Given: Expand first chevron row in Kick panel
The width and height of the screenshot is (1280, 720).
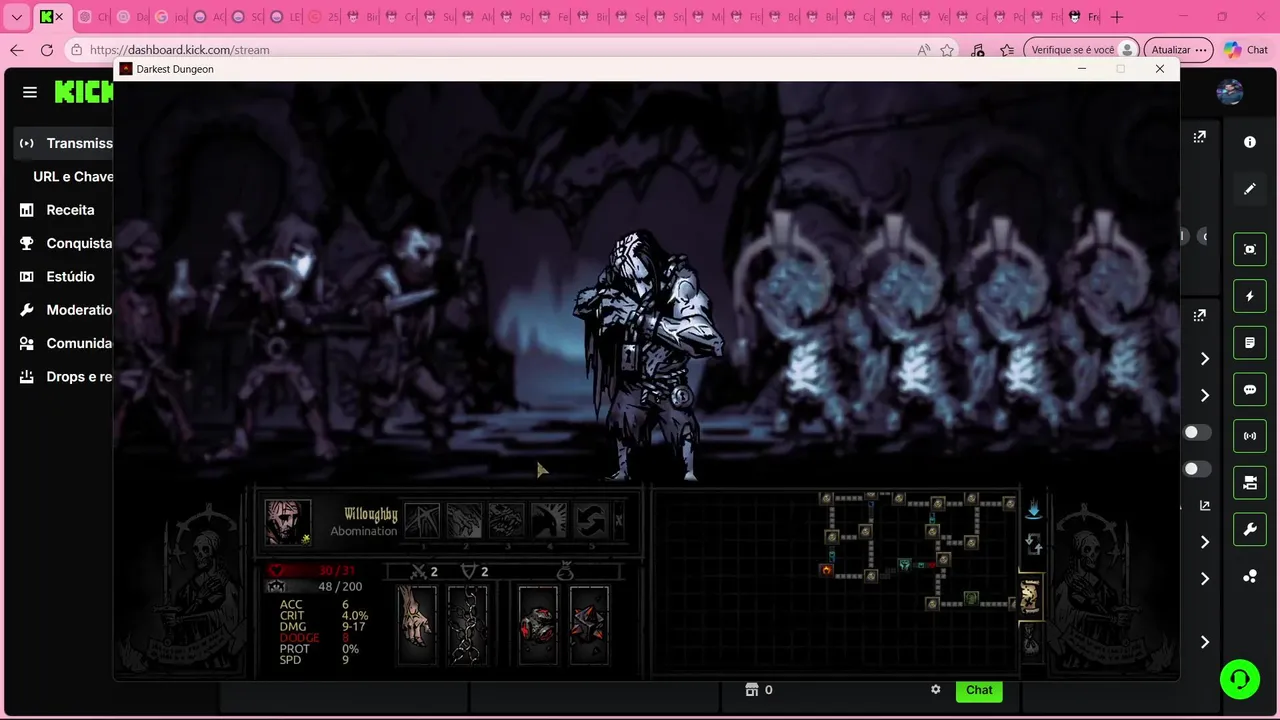Looking at the screenshot, I should point(1205,359).
